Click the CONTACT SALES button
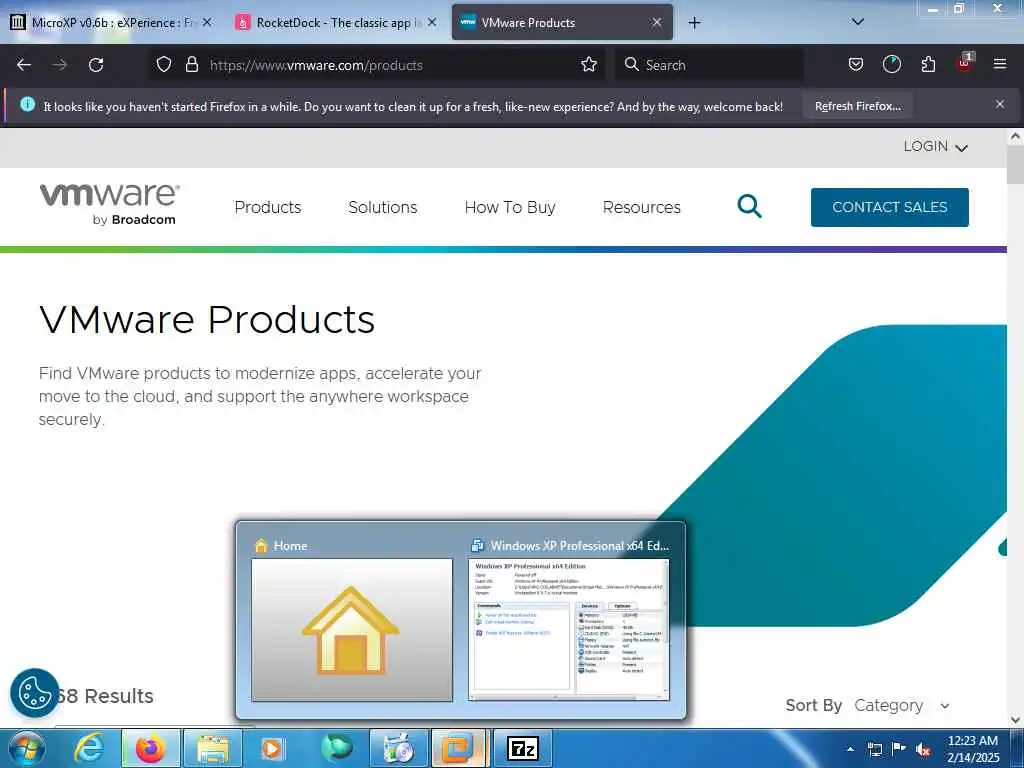Viewport: 1024px width, 768px height. tap(889, 207)
